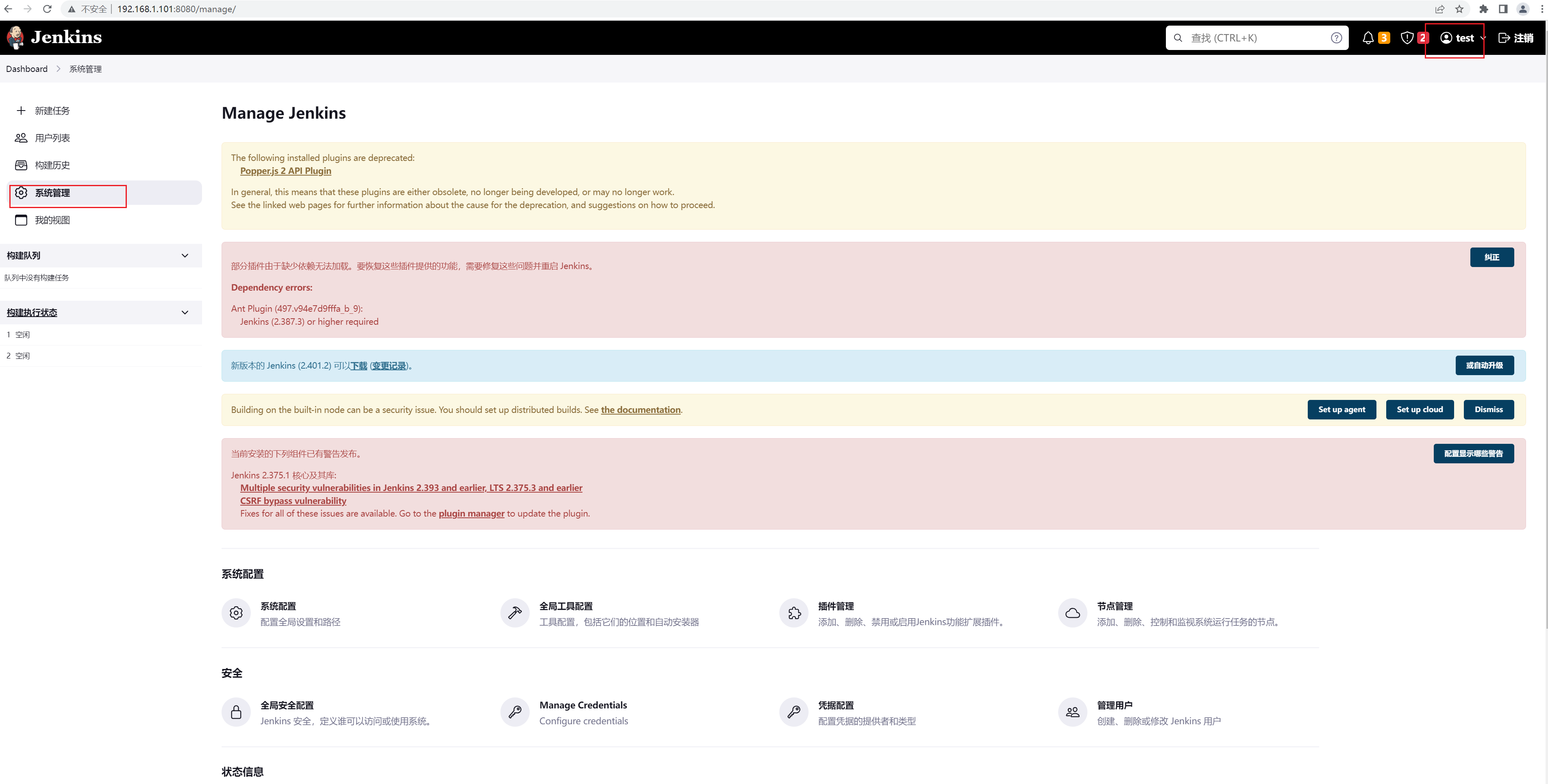This screenshot has width=1548, height=784.
Task: Click the Manage Credentials key icon
Action: tap(515, 712)
